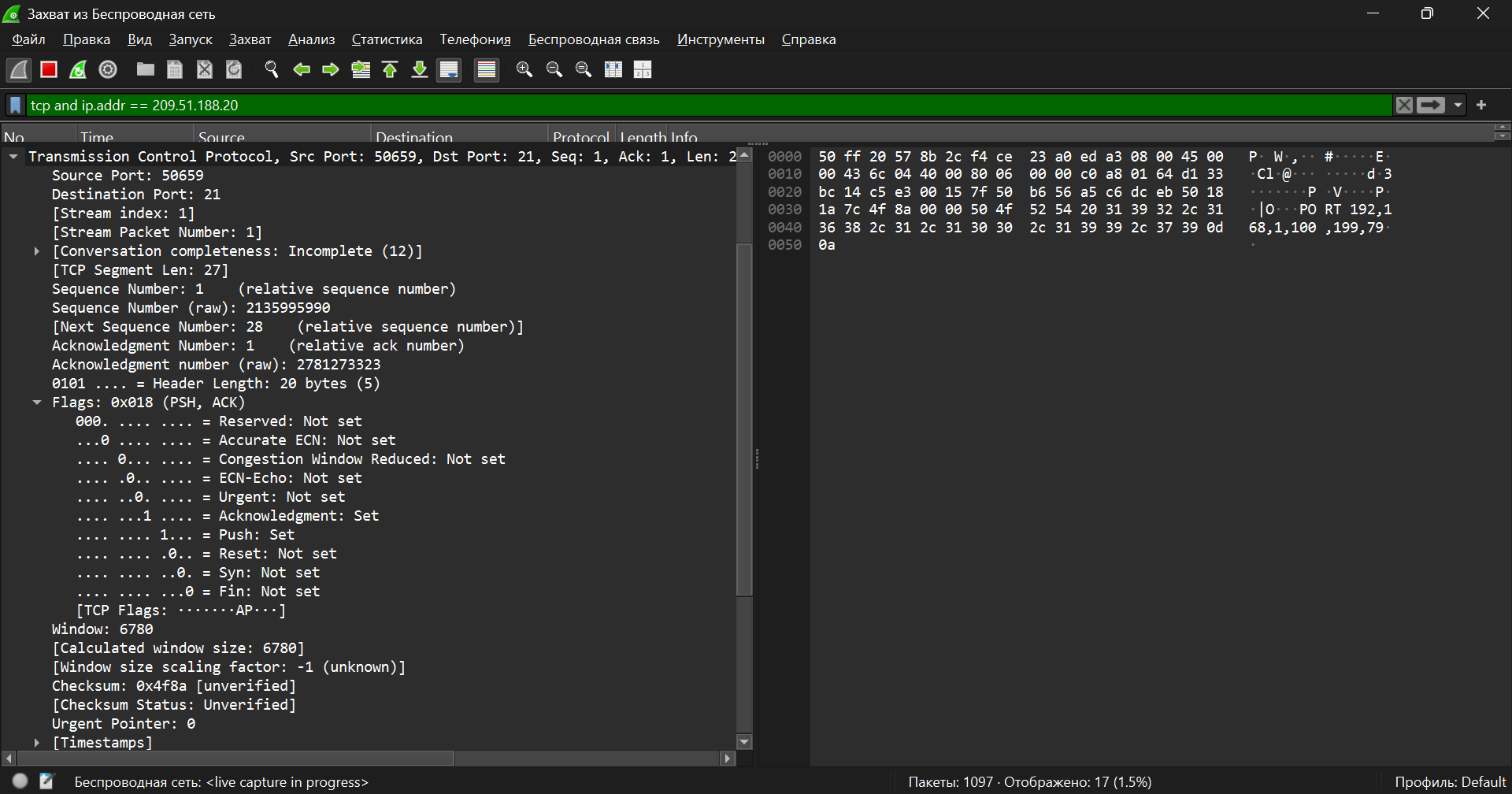The image size is (1512, 794).
Task: Open capture options gear icon
Action: point(108,70)
